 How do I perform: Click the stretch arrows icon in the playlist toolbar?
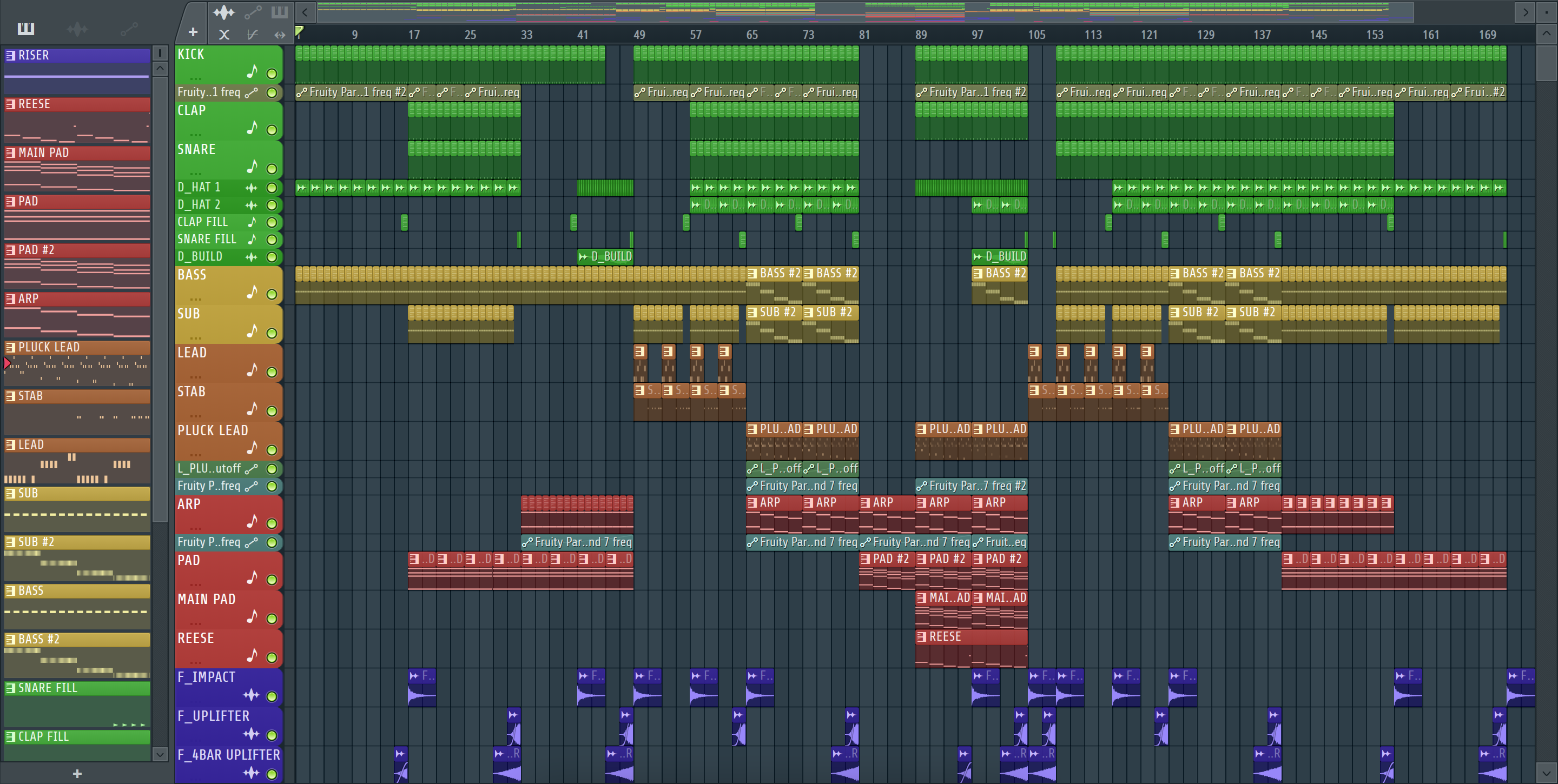click(x=280, y=35)
